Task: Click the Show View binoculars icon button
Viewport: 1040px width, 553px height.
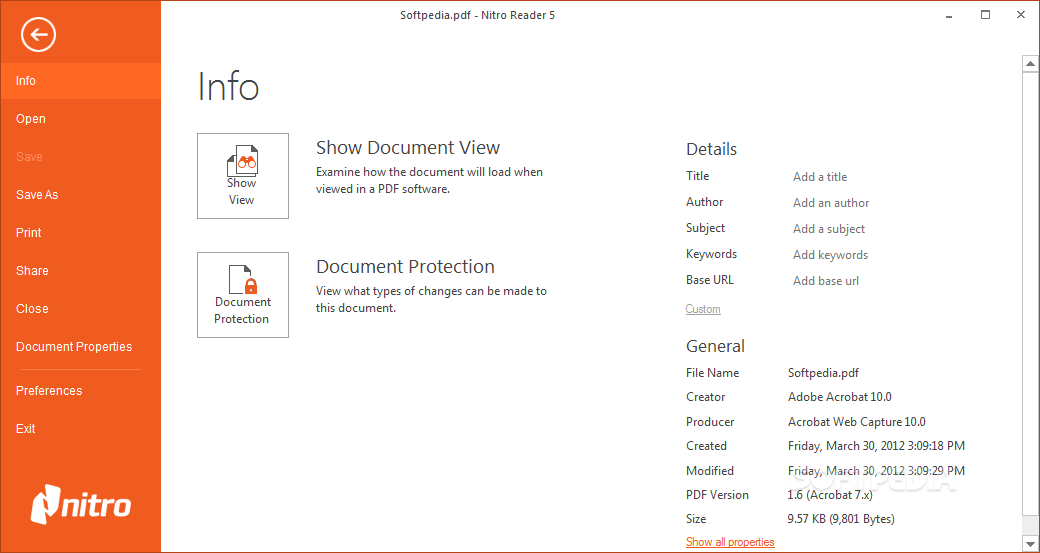Action: (243, 176)
